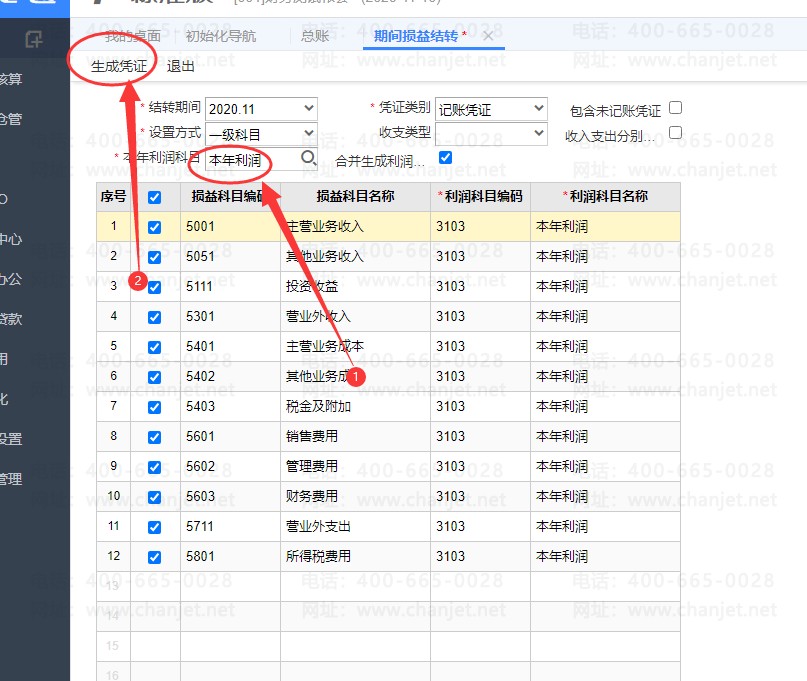Viewport: 807px width, 681px height.
Task: Open 结转期间 dropdown showing 2020.11
Action: [261, 109]
